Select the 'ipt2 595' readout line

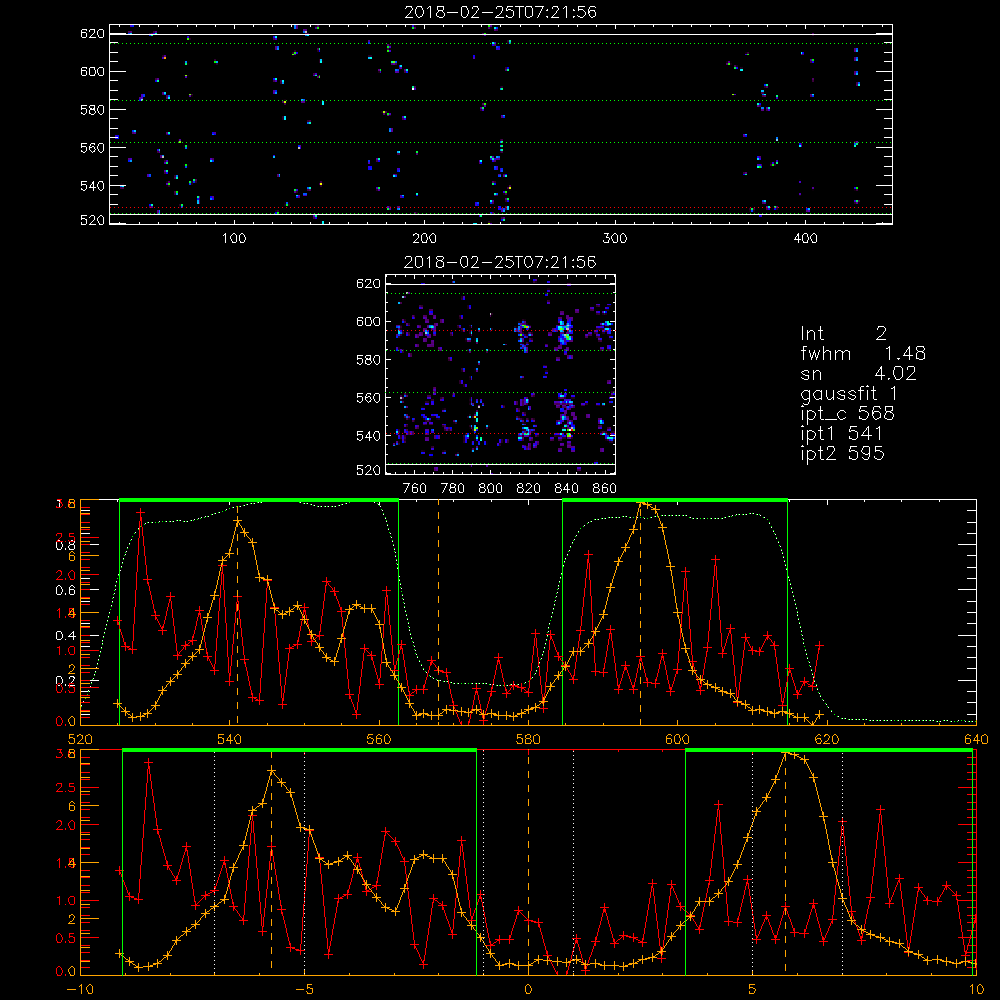click(842, 453)
